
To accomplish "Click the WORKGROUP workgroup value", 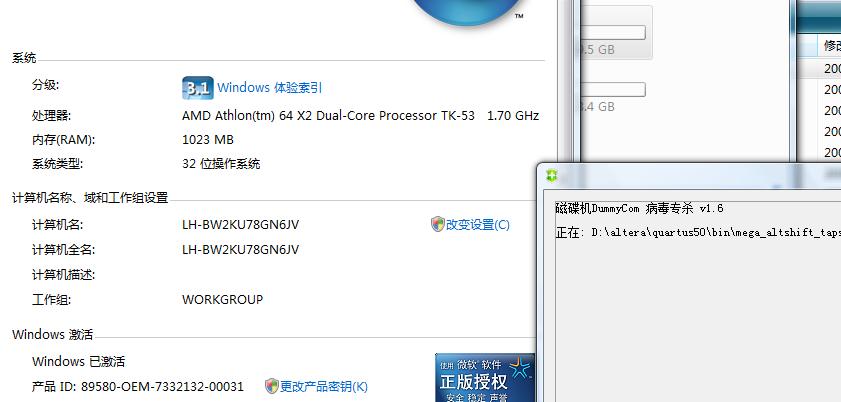I will pyautogui.click(x=222, y=300).
